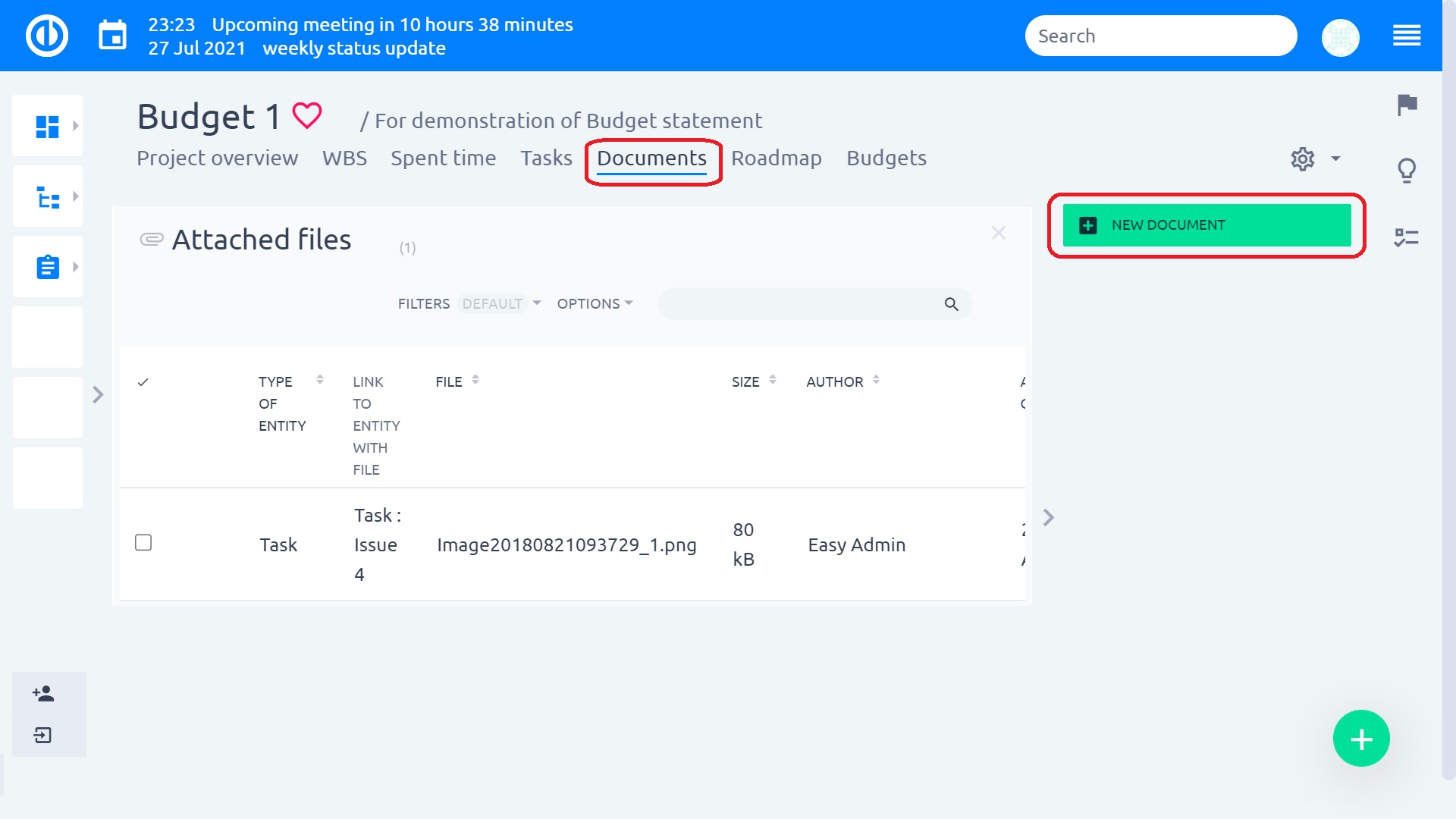Switch to the Budgets tab
1456x819 pixels.
[886, 158]
